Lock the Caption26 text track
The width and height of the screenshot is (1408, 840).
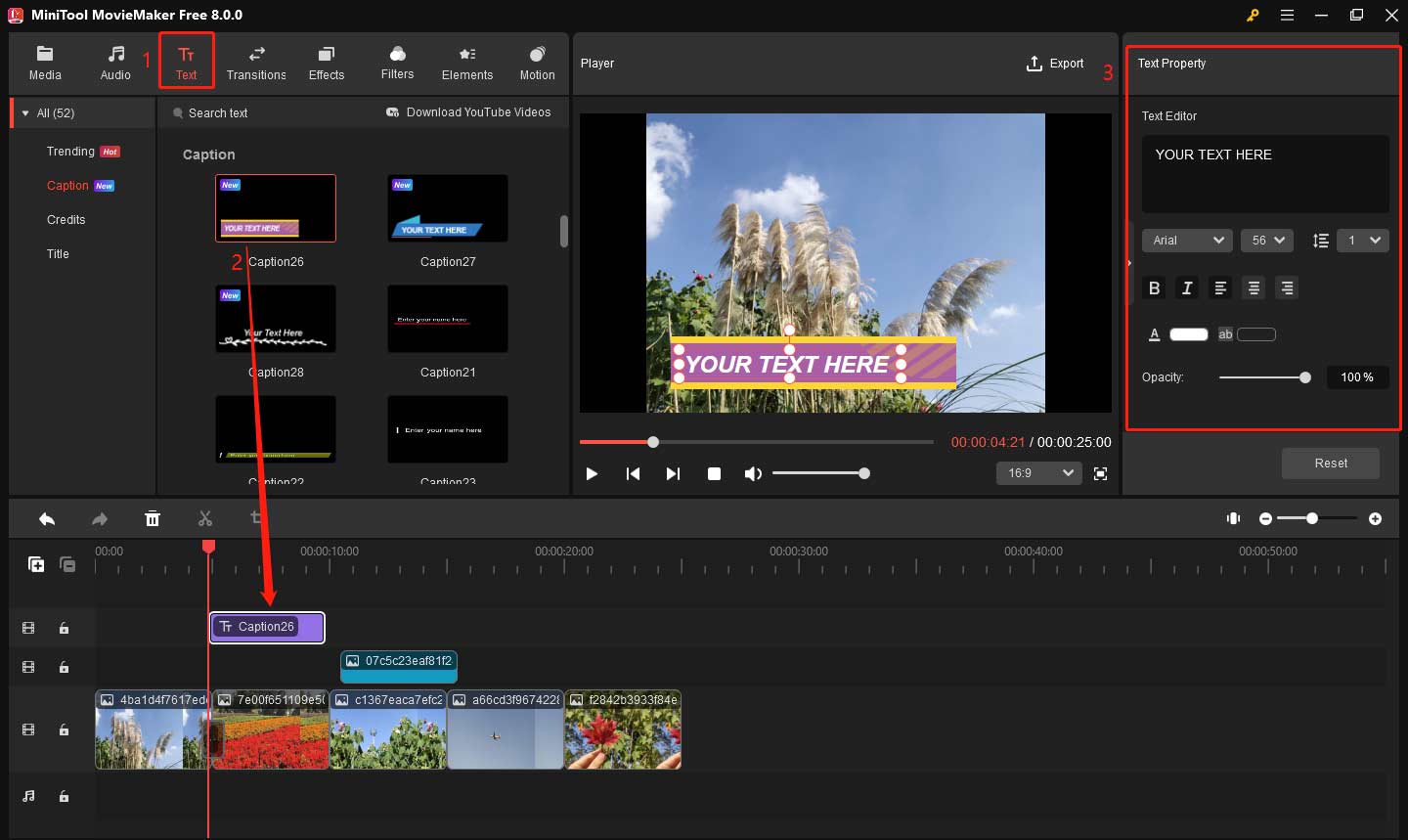click(64, 628)
